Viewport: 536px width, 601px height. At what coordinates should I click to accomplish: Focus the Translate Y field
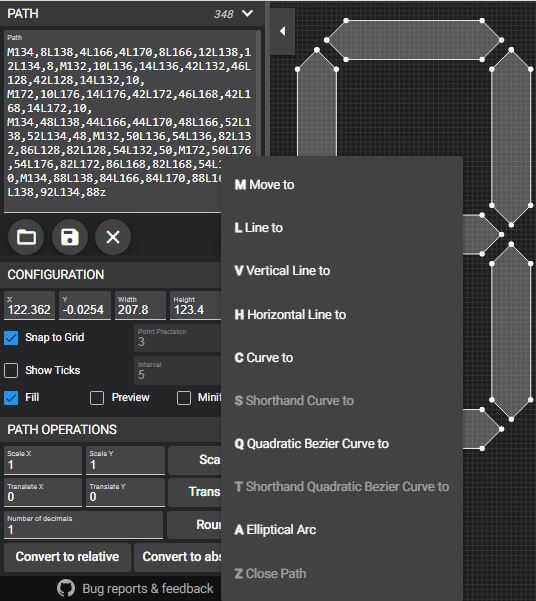click(125, 493)
